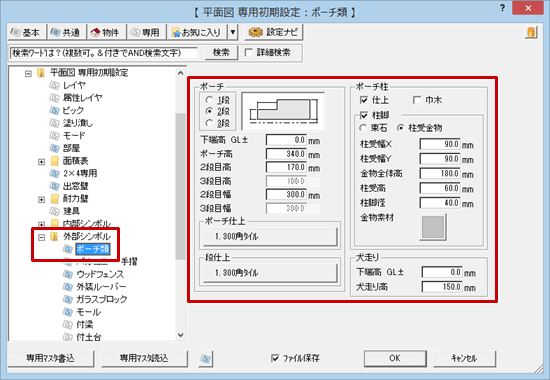
Task: Toggle the 巾木 checkbox
Action: coord(417,100)
